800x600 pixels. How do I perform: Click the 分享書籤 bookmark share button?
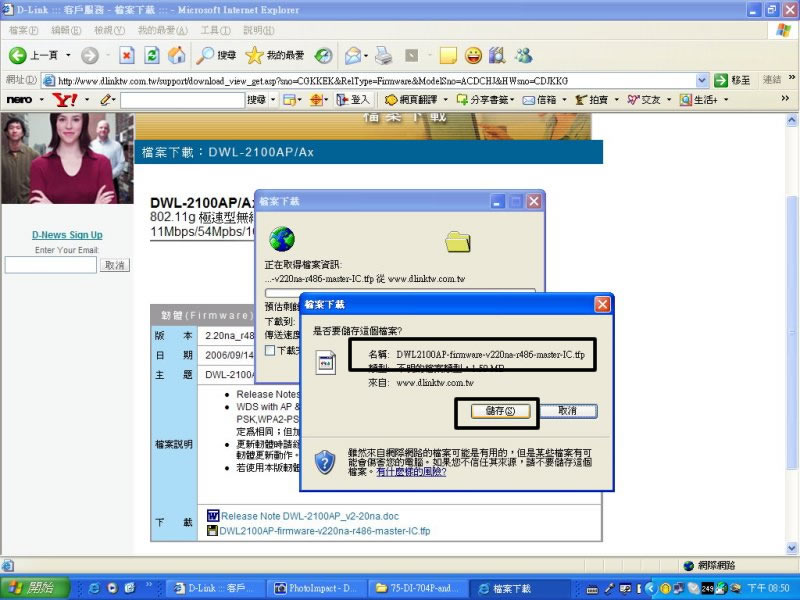click(485, 99)
